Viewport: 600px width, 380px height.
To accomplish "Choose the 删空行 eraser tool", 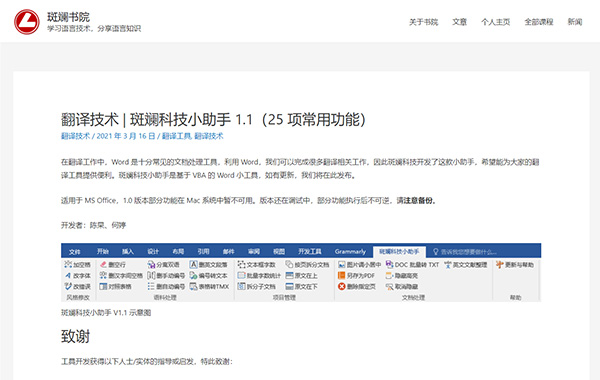I will 112,264.
